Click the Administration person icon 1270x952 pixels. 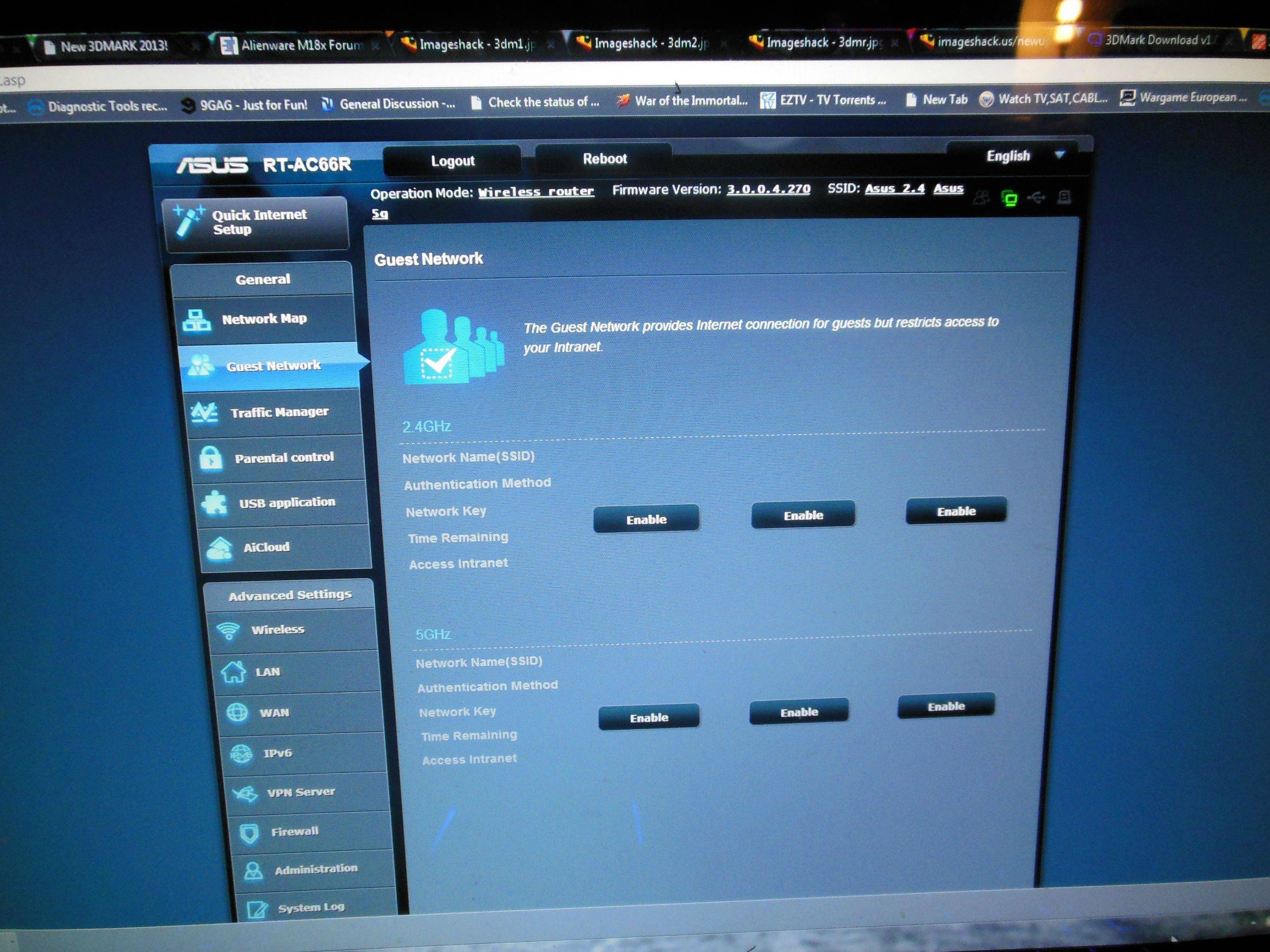[253, 871]
